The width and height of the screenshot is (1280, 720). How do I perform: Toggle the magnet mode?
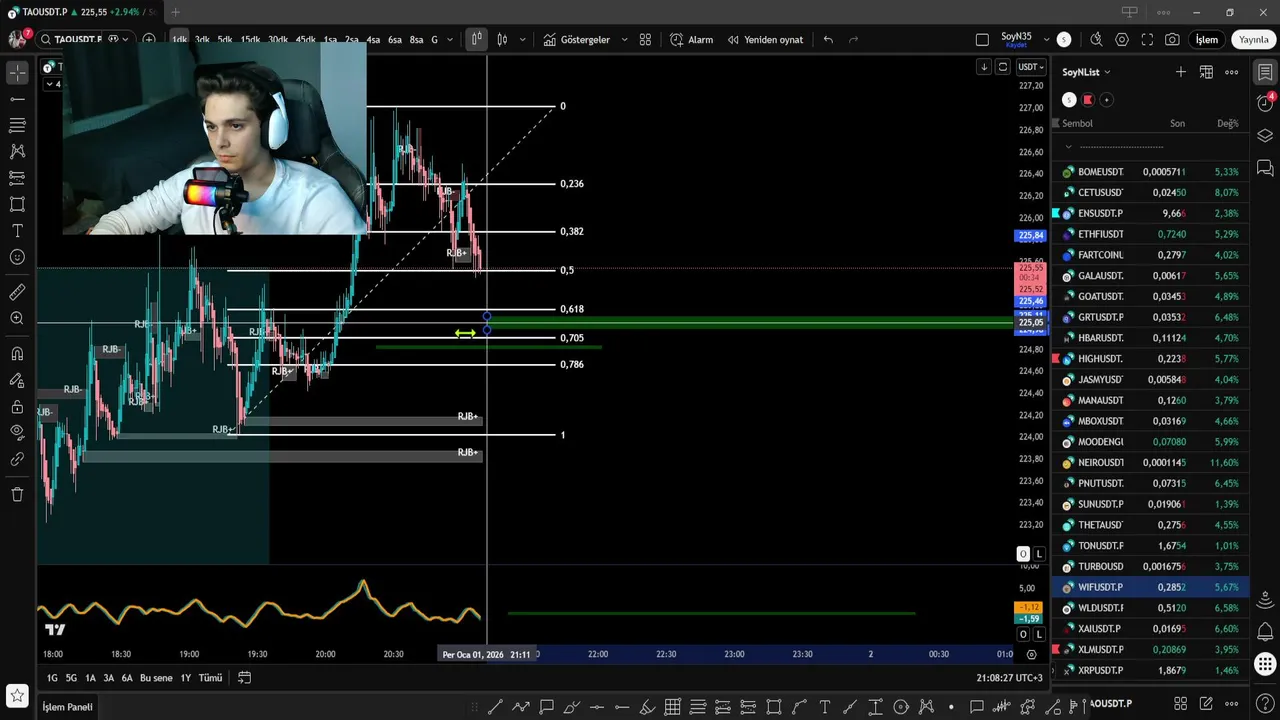coord(17,354)
